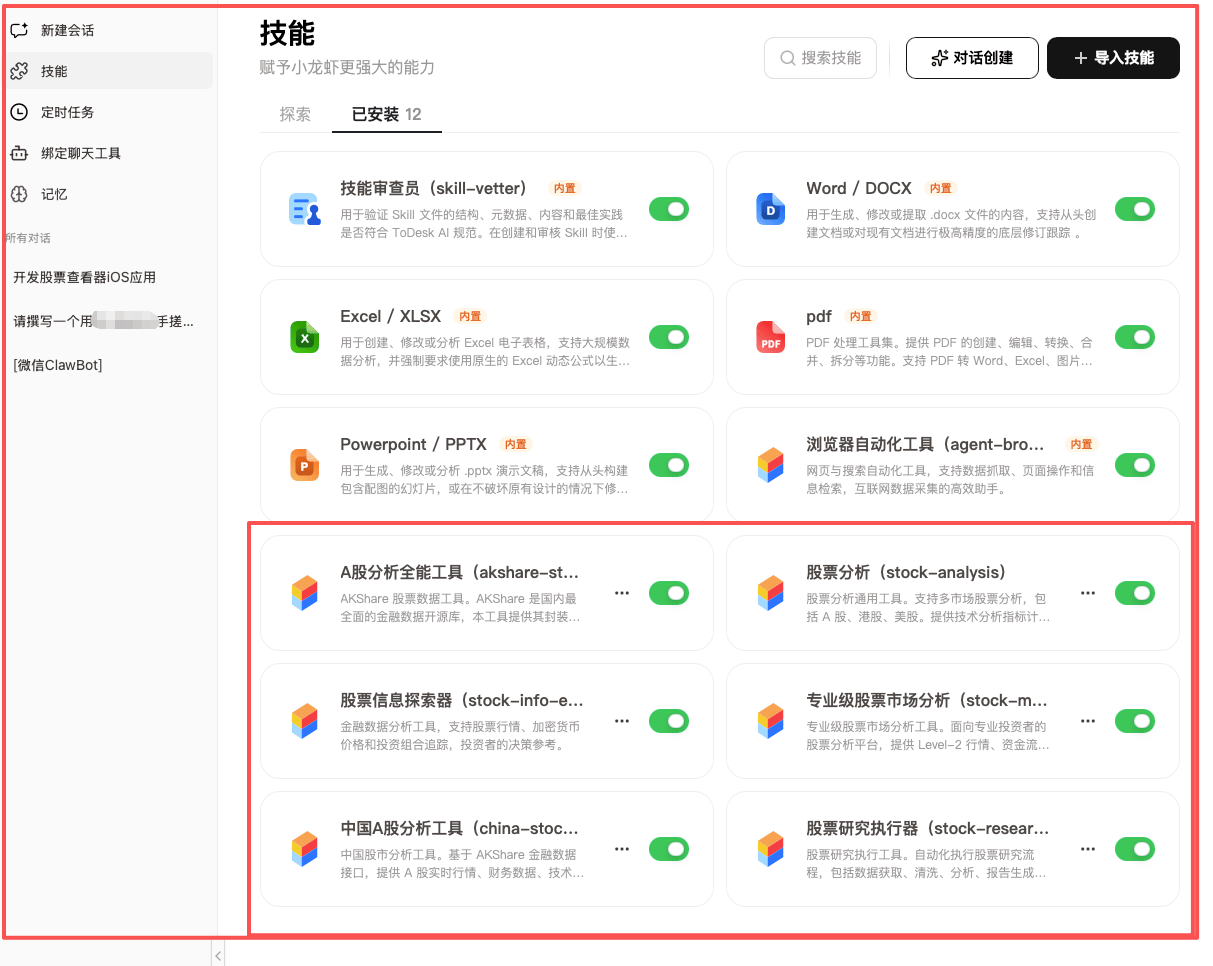Click the clock icon for 定时任务
The height and width of the screenshot is (966, 1213).
[x=19, y=113]
